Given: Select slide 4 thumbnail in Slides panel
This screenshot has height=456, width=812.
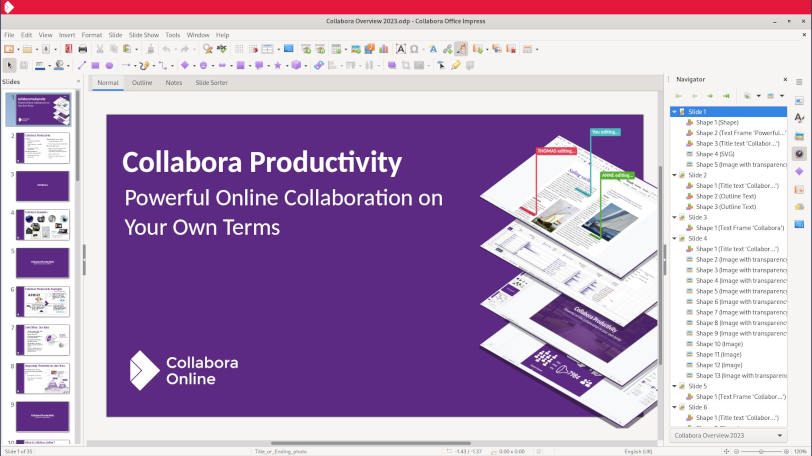Looking at the screenshot, I should [43, 224].
